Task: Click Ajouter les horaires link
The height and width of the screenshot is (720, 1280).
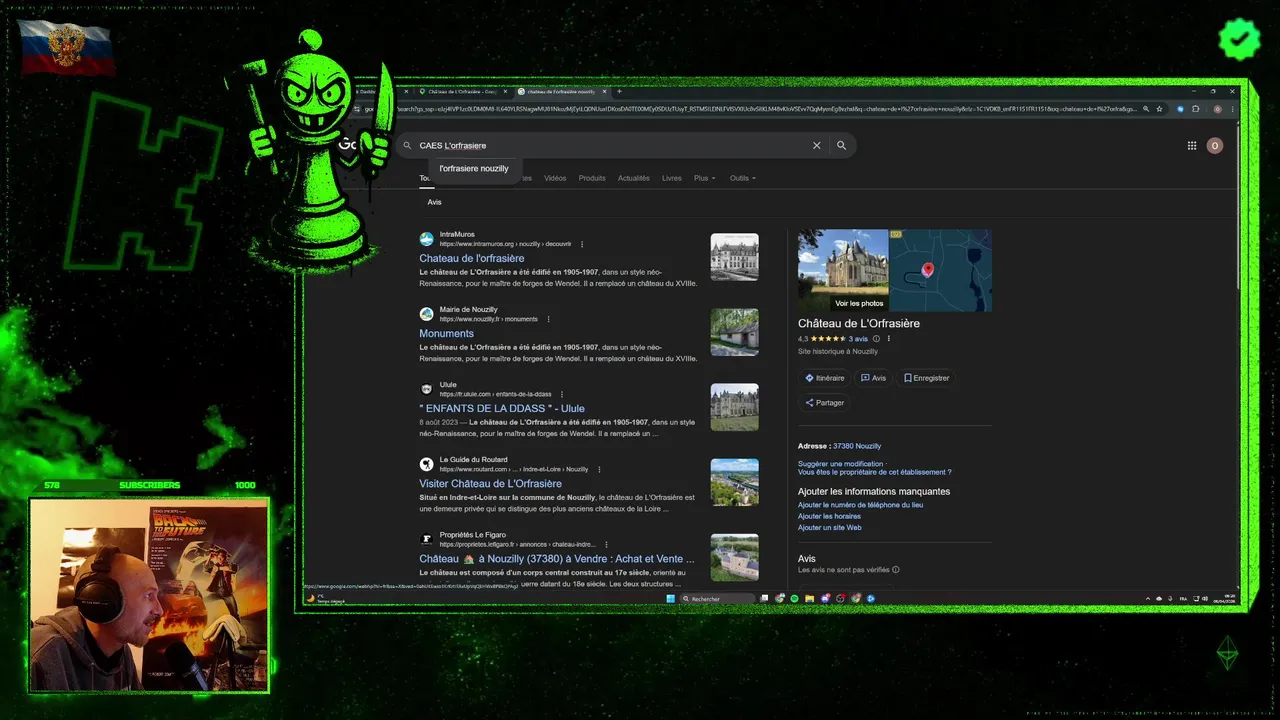Action: (829, 516)
